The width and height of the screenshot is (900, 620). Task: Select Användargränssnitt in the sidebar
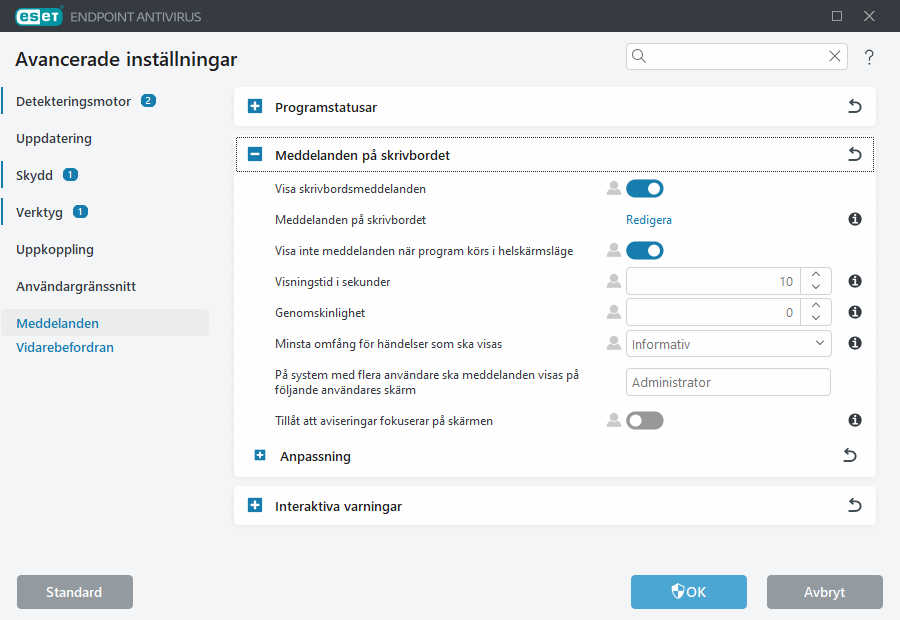point(72,286)
